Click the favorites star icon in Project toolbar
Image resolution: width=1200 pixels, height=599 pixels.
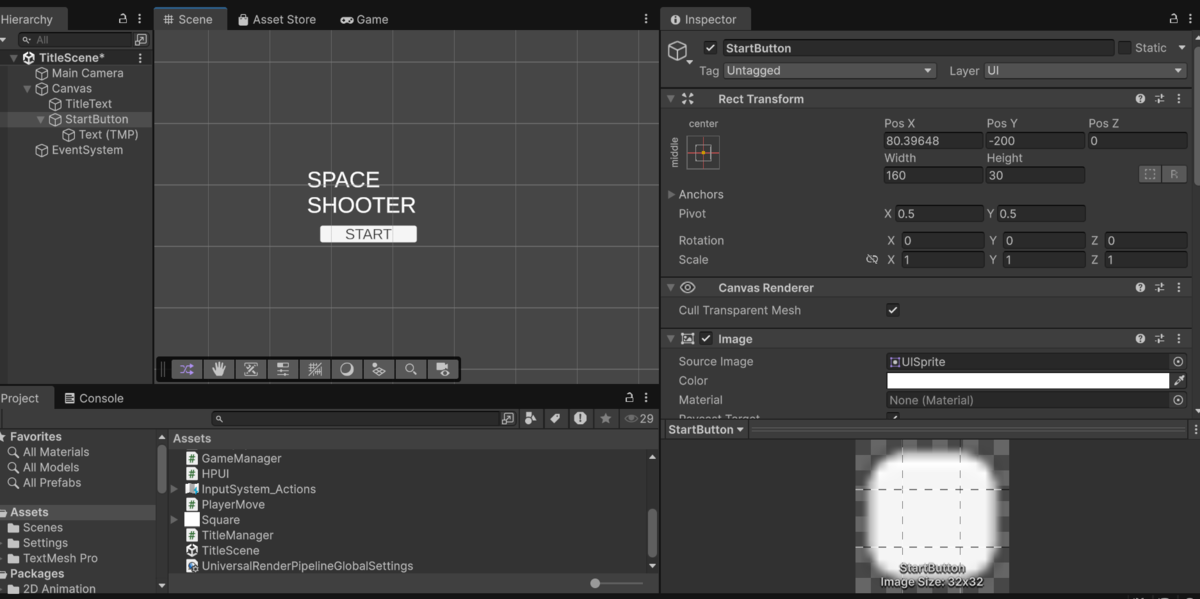click(x=605, y=419)
